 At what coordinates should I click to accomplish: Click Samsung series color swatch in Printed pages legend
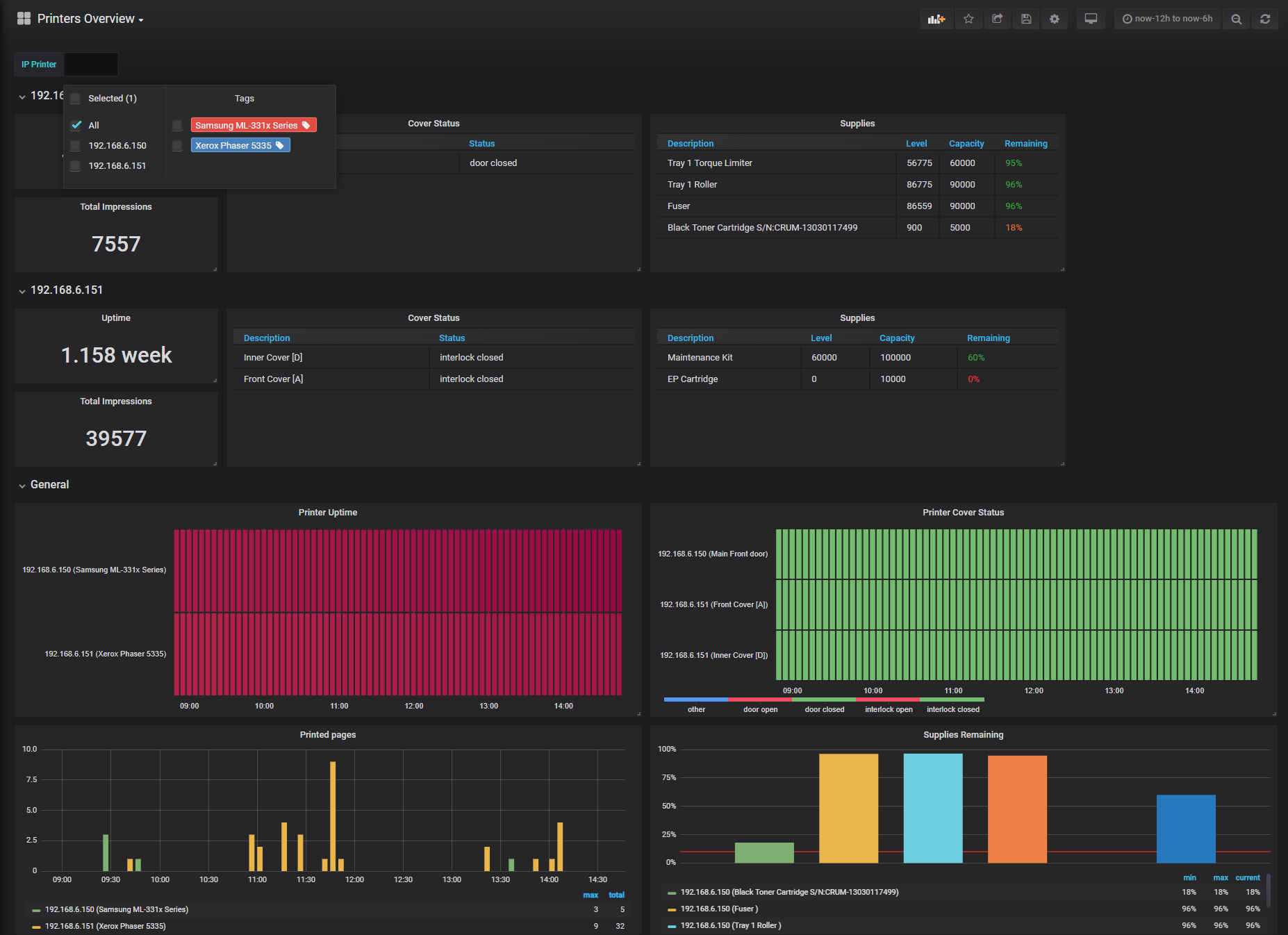(x=37, y=910)
